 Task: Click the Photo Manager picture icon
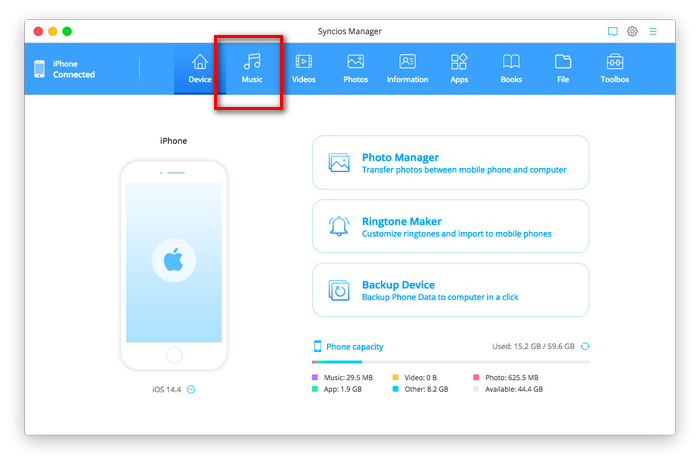[339, 163]
